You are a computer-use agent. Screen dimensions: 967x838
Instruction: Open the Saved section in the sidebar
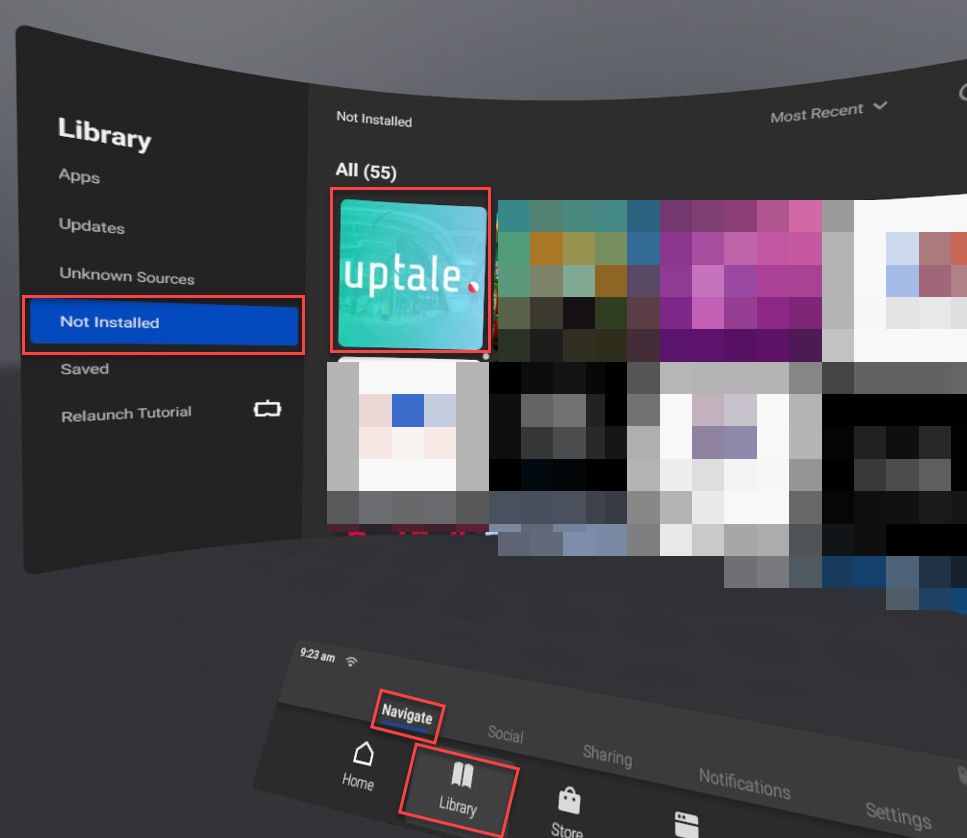(x=84, y=369)
